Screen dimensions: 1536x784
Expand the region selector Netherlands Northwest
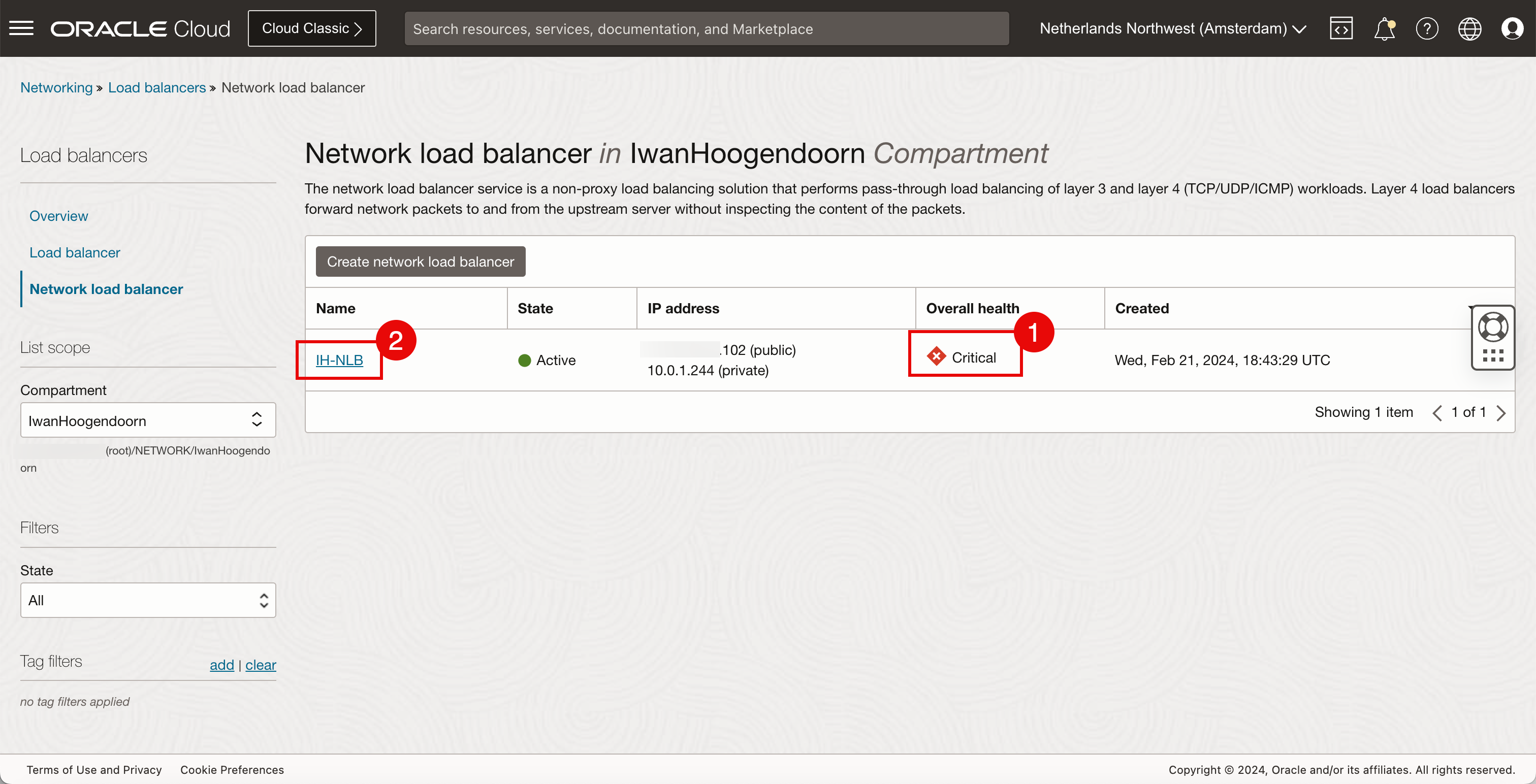[x=1172, y=28]
